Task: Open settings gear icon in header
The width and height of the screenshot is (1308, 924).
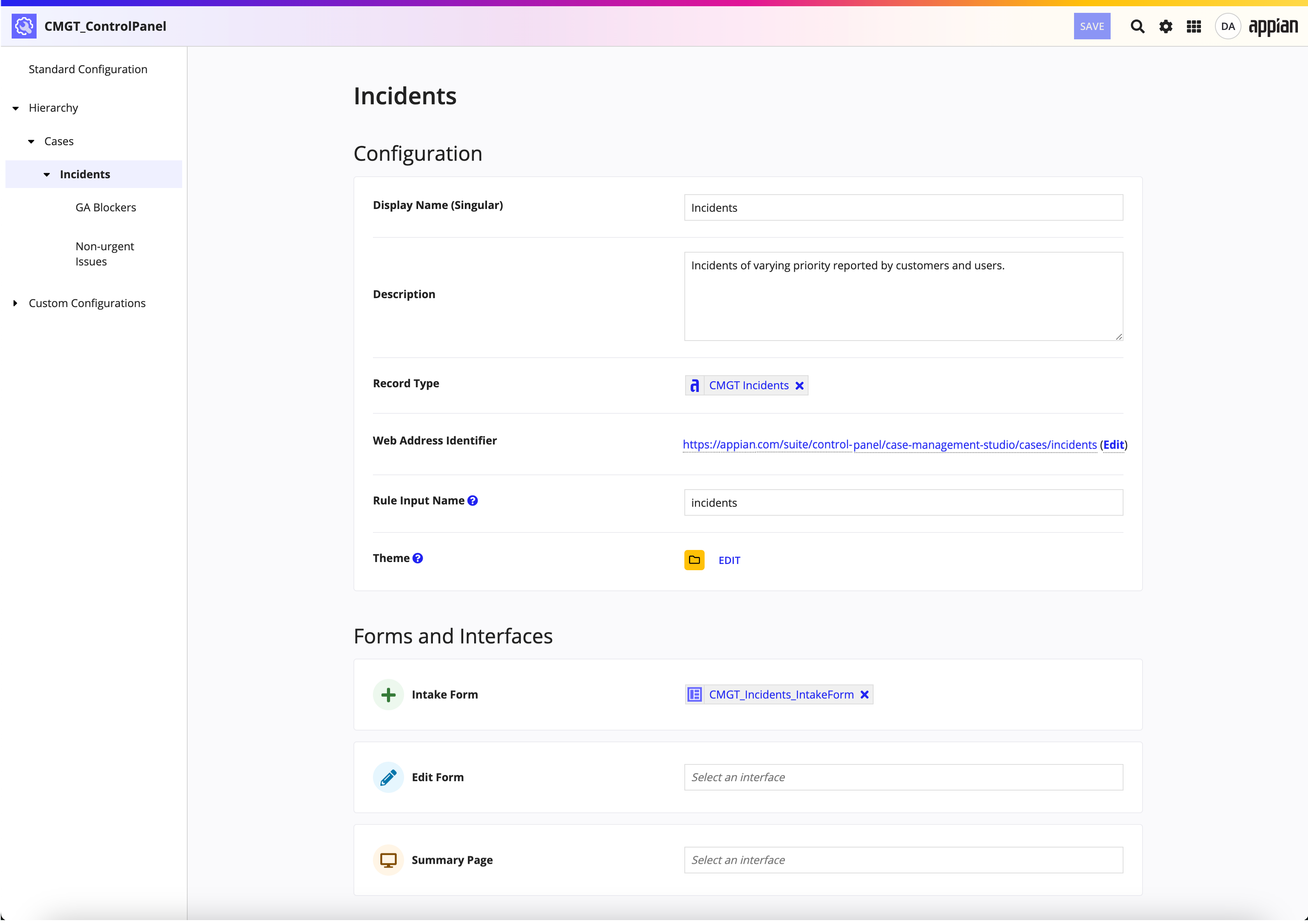Action: pyautogui.click(x=1166, y=26)
